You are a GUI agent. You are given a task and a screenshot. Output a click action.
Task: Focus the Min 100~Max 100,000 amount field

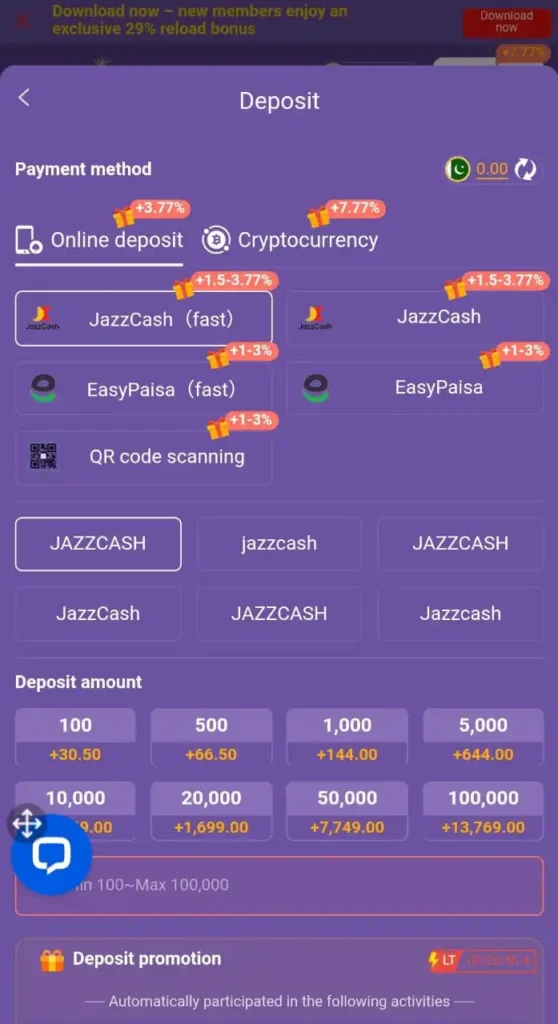click(279, 886)
